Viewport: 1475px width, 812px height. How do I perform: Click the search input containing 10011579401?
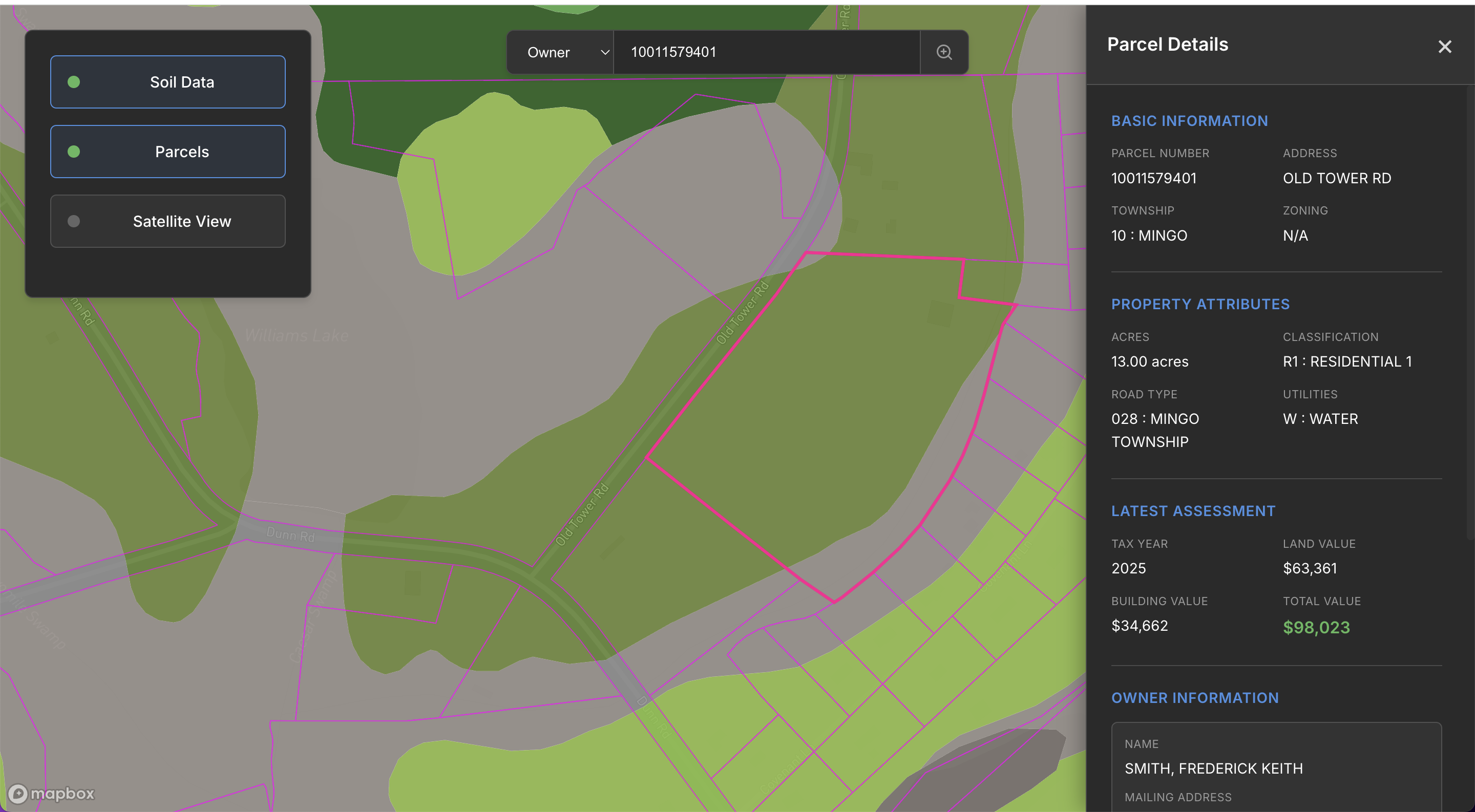[x=766, y=52]
